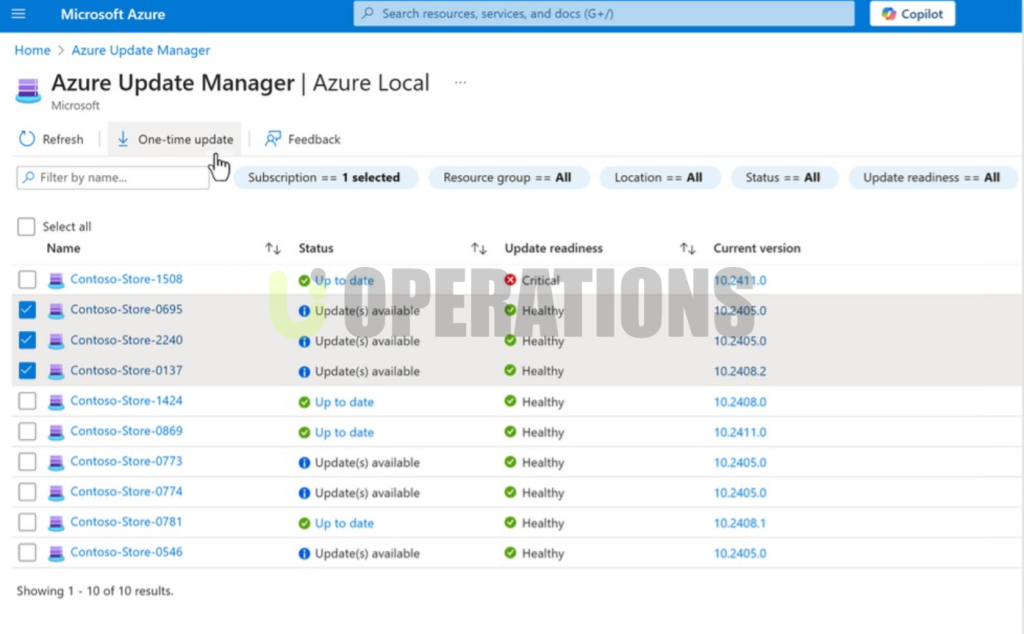The height and width of the screenshot is (634, 1024).
Task: Click the info status icon for Contoso-Store-0773
Action: coord(304,463)
